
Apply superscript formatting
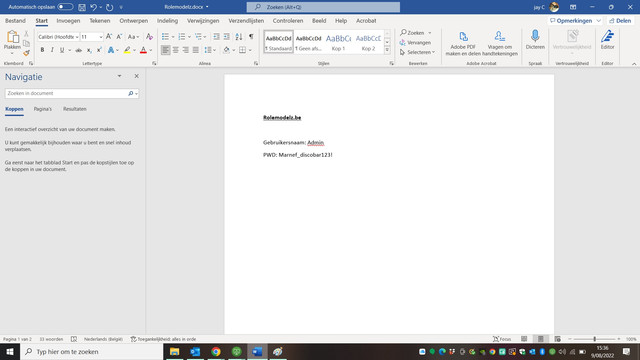point(99,50)
